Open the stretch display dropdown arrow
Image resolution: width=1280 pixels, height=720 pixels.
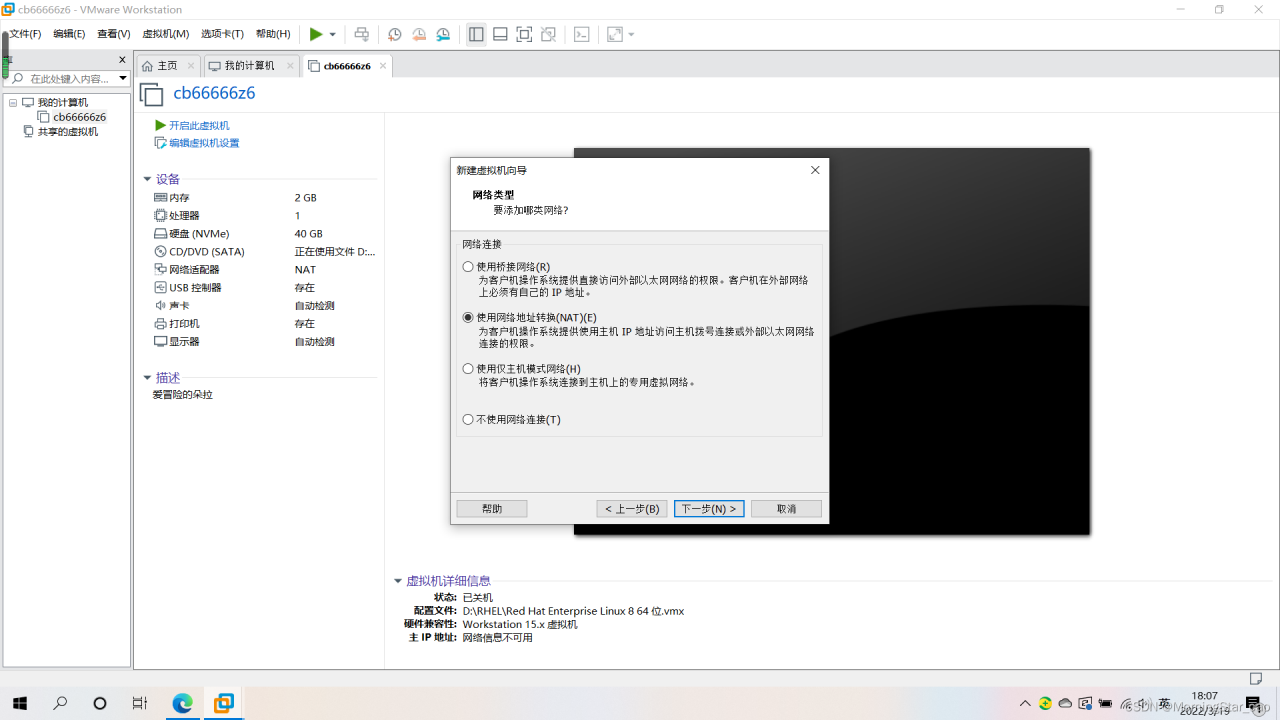(631, 35)
